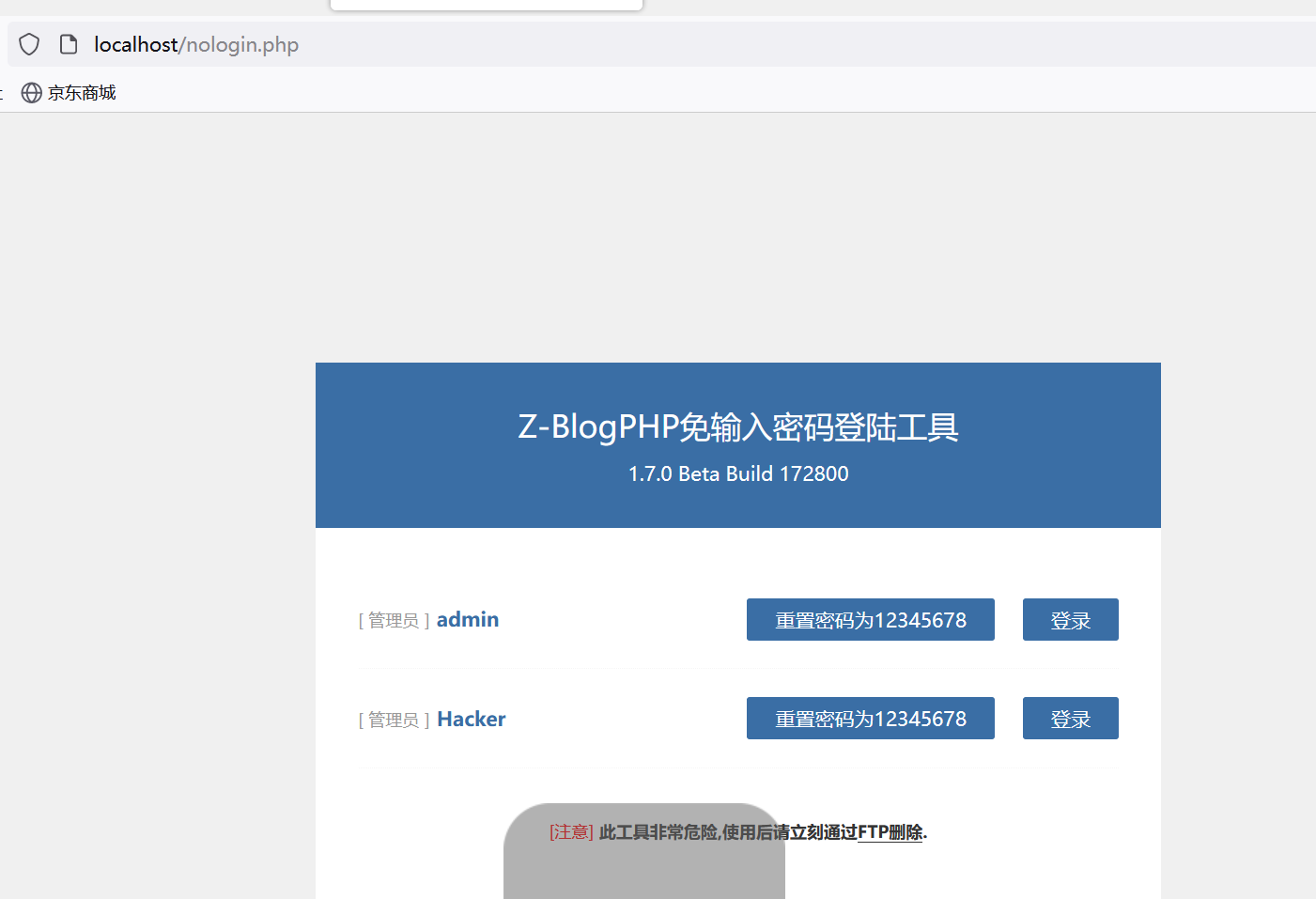Click the [管理员] label beside Hacker
Viewport: 1316px width, 899px height.
tap(395, 720)
